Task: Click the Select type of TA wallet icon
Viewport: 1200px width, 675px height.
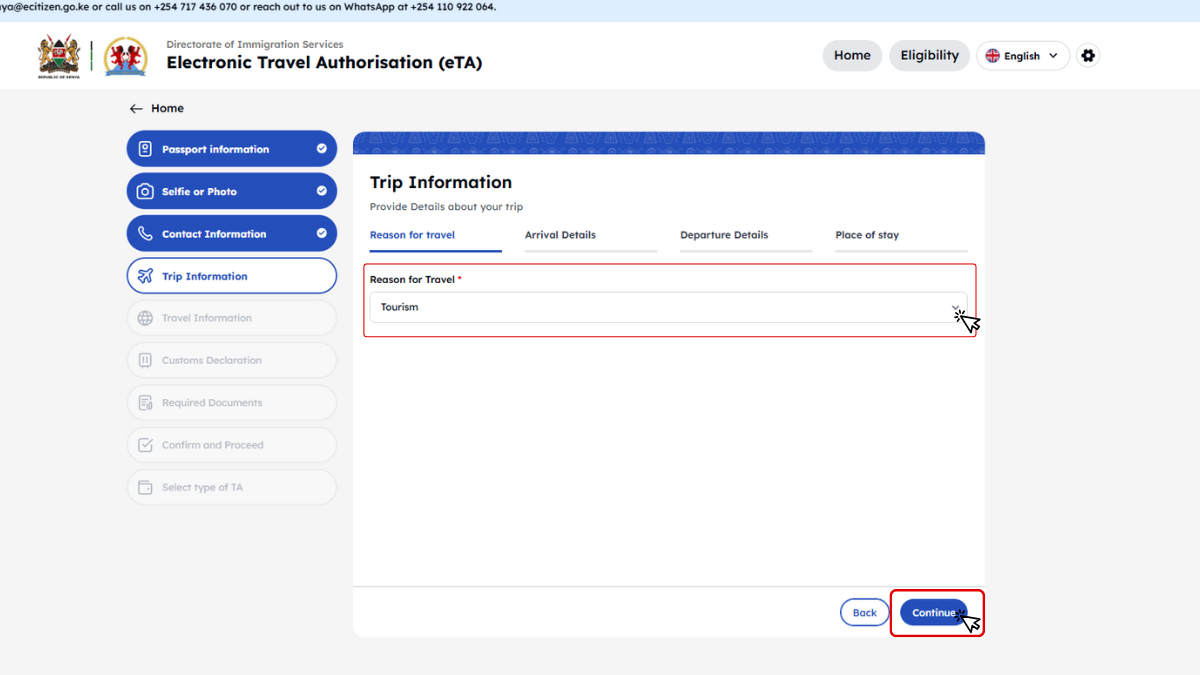Action: coord(145,487)
